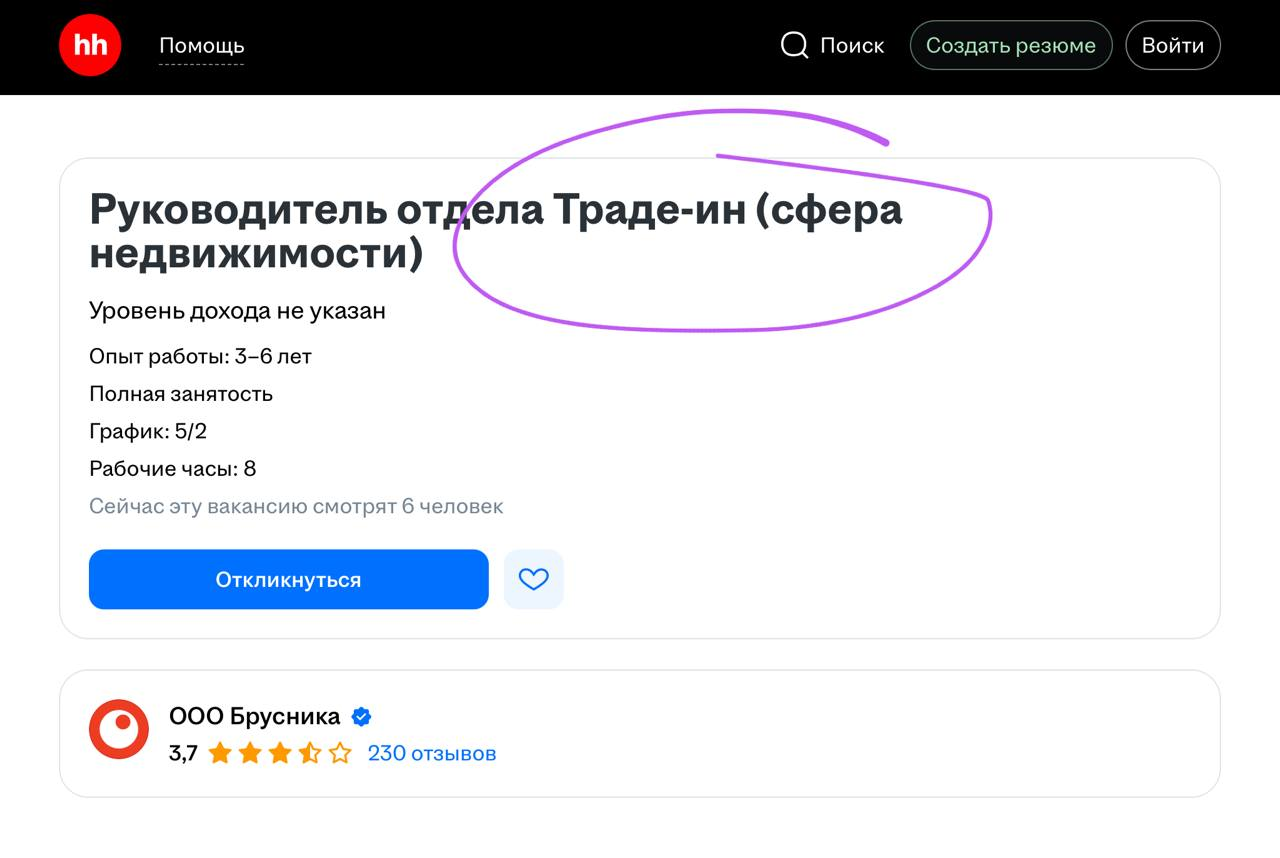Click the 3,7 rating score

pos(183,753)
